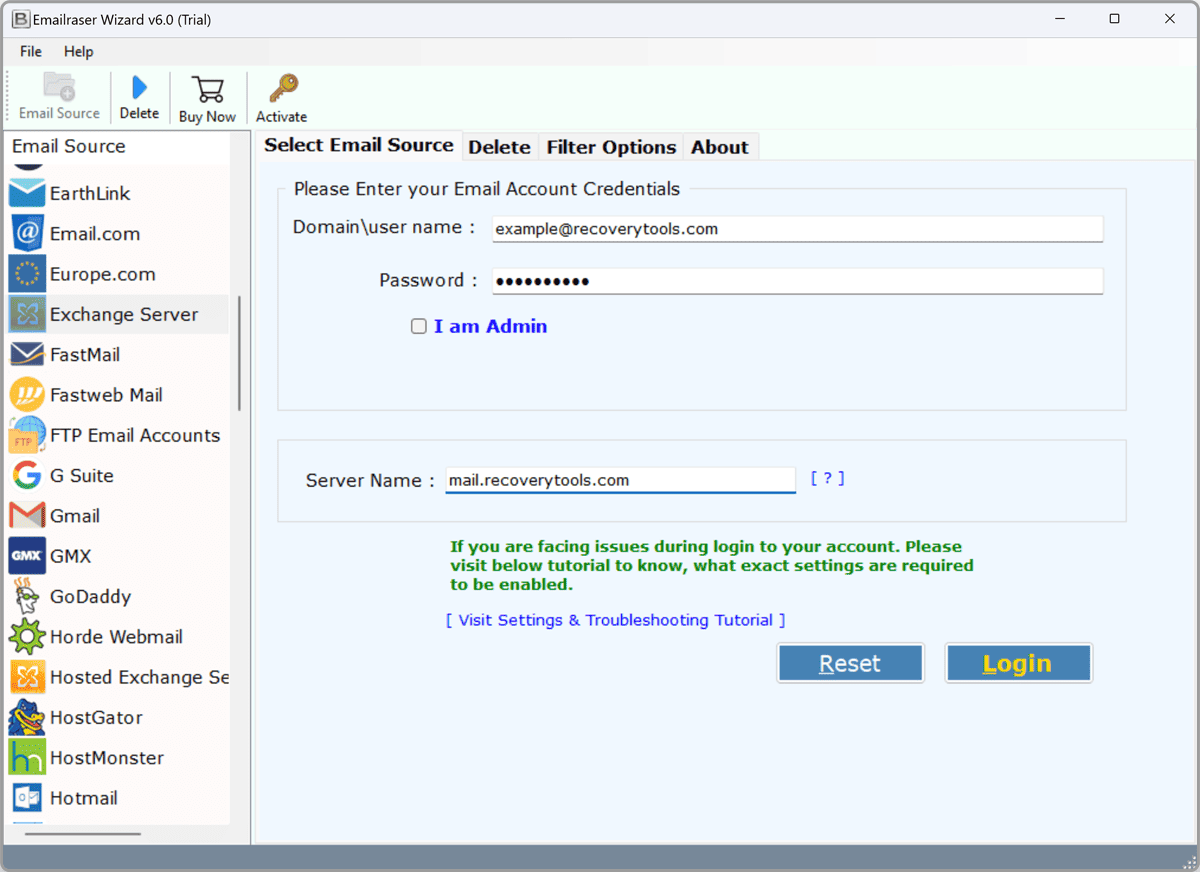Select the Europe.com label text

pos(103,274)
